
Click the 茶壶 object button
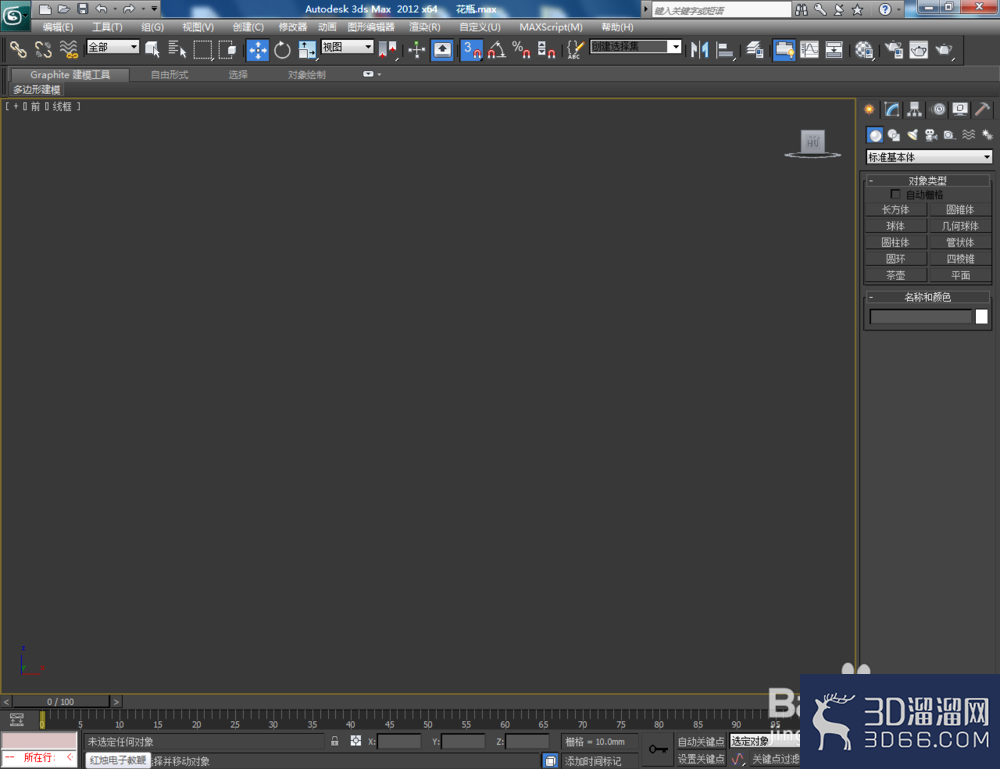(895, 275)
